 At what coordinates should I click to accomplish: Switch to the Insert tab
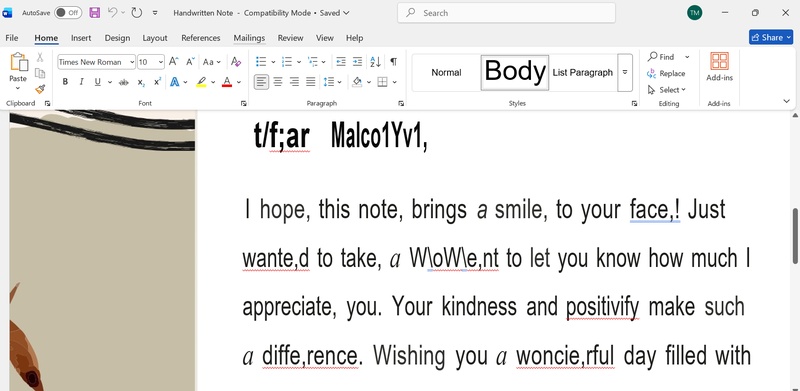point(81,38)
